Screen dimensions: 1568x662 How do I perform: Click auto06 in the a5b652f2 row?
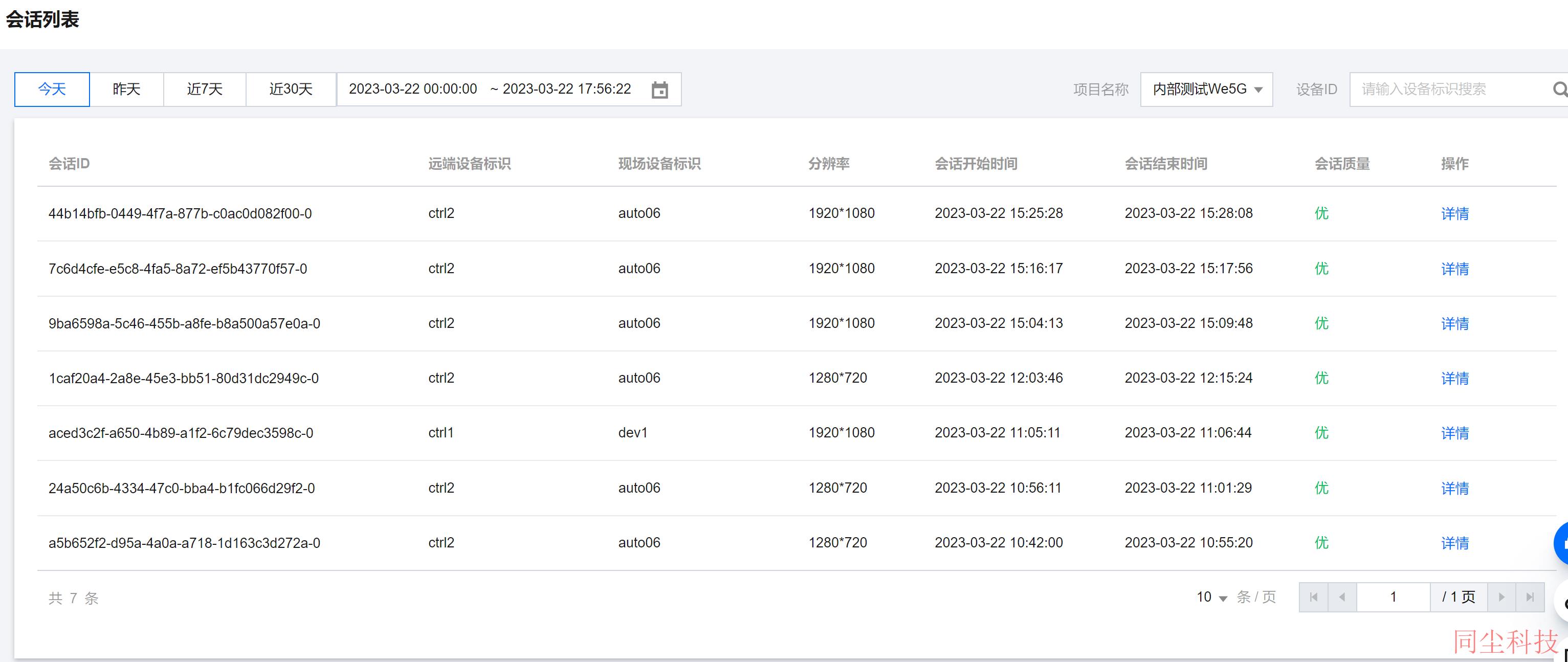pos(639,543)
